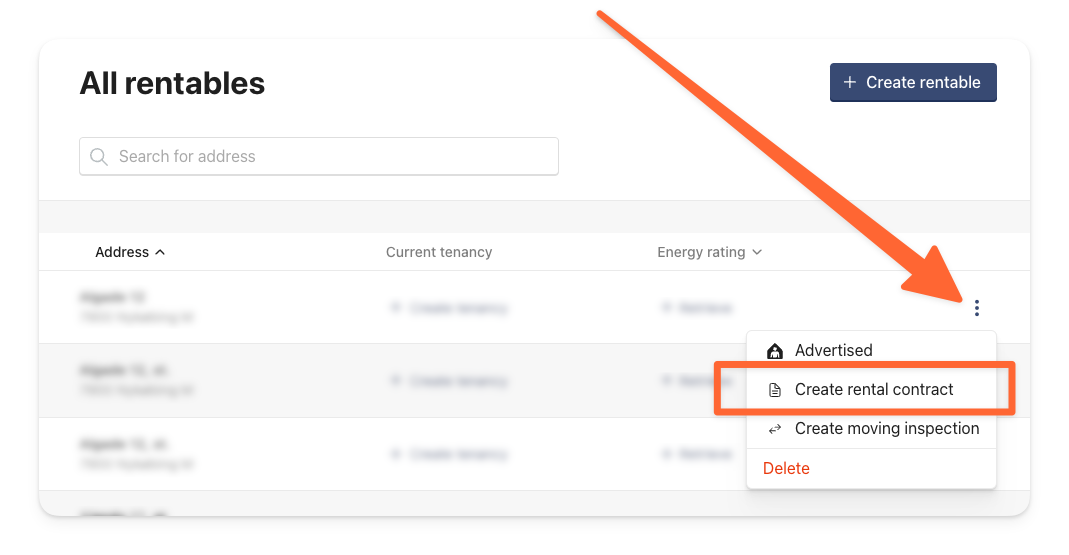This screenshot has width=1069, height=555.
Task: Click the Create rentable button
Action: tap(913, 82)
